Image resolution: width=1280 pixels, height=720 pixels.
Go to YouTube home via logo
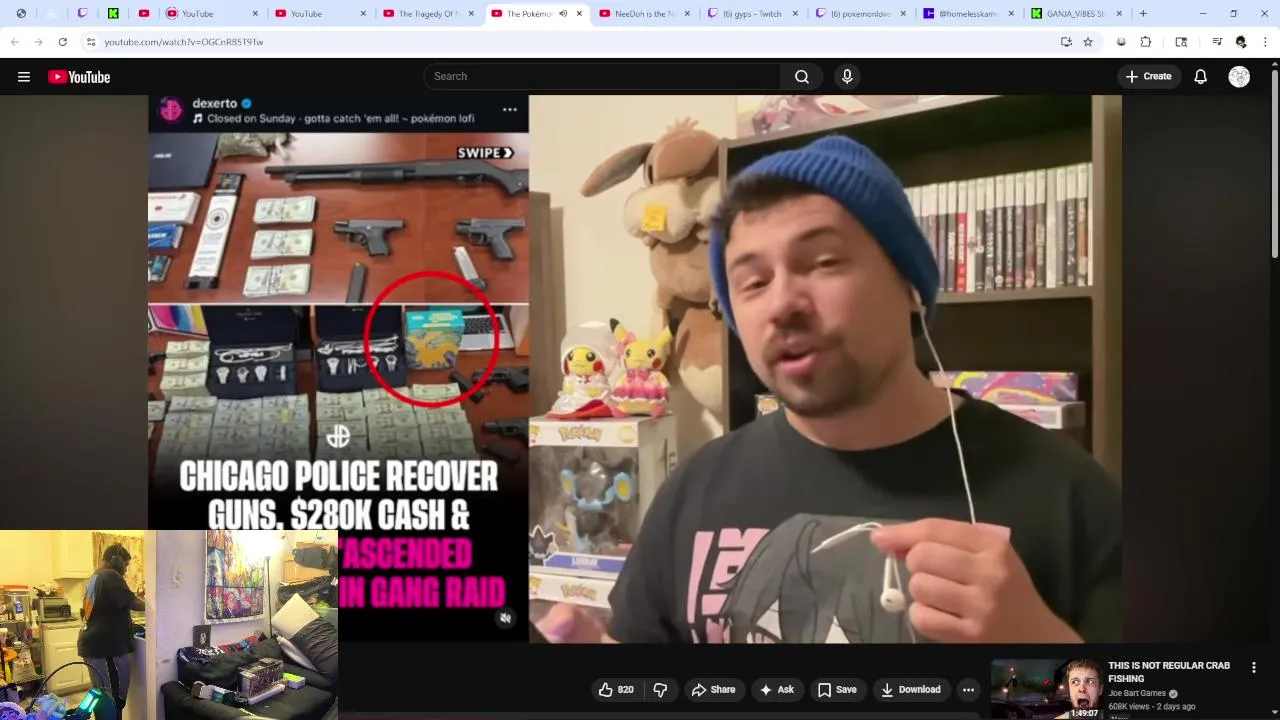tap(79, 77)
